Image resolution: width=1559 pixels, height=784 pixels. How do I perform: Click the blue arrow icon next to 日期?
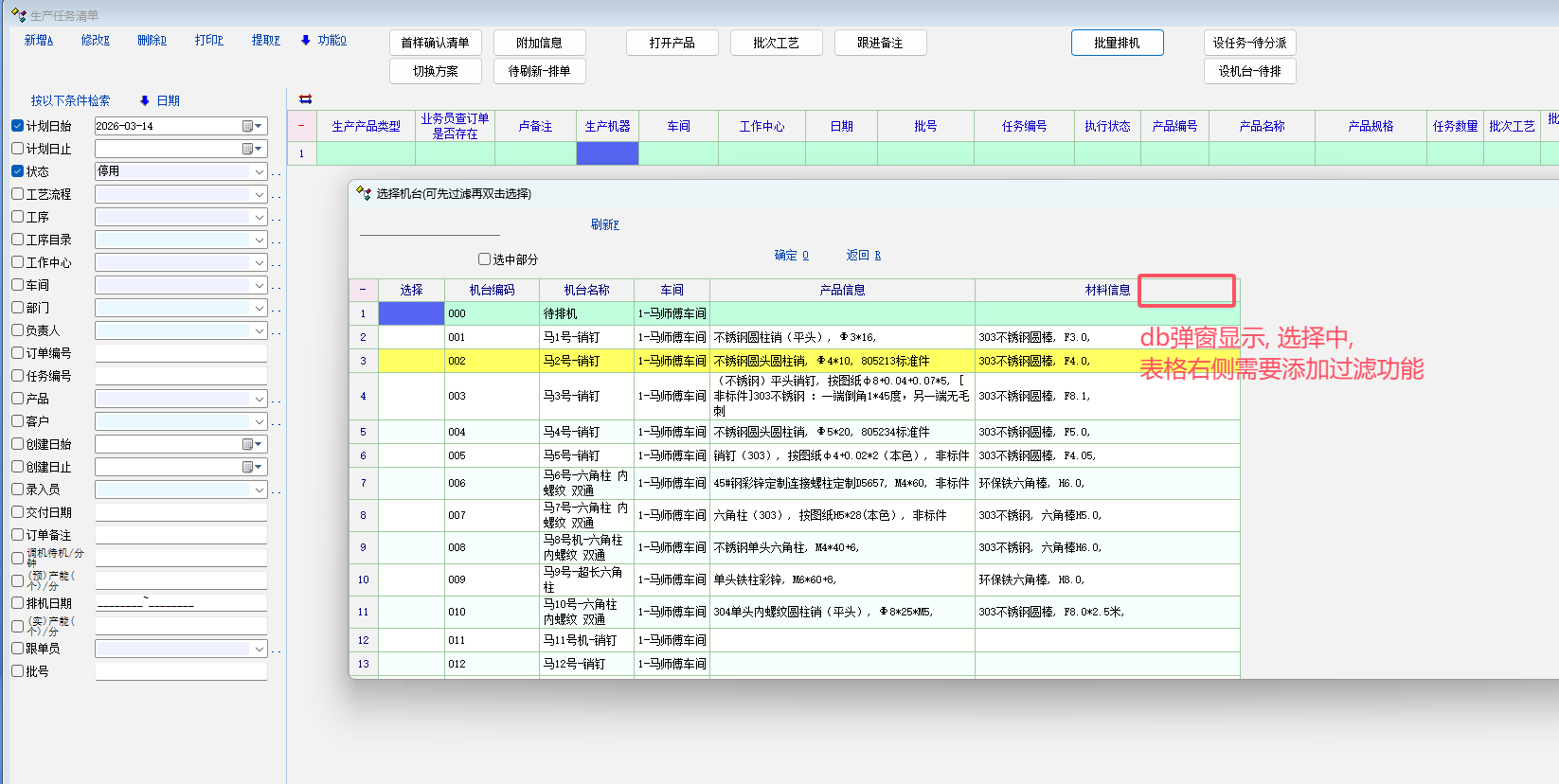(144, 100)
